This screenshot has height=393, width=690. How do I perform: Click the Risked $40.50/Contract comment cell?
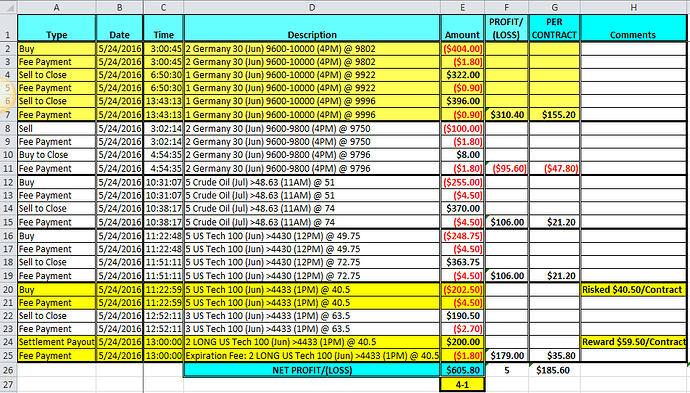tap(633, 290)
